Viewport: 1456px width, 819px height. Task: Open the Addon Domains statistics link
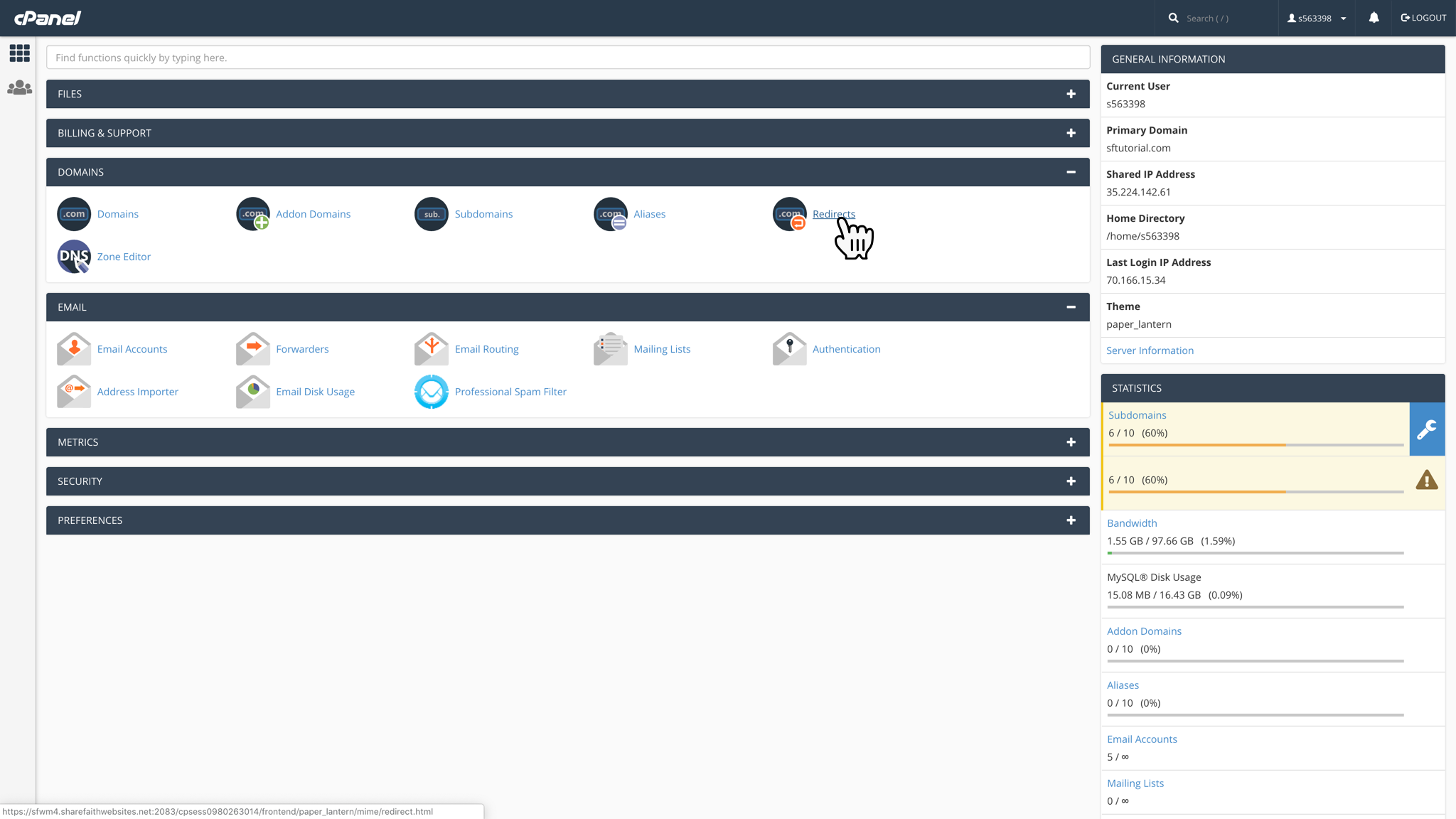tap(1144, 631)
